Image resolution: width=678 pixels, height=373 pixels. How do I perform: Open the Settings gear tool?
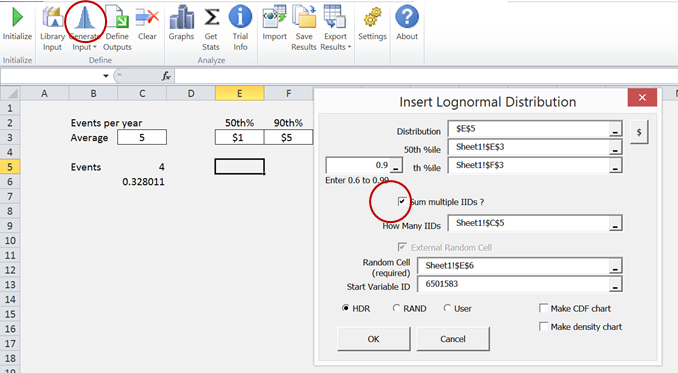tap(372, 22)
